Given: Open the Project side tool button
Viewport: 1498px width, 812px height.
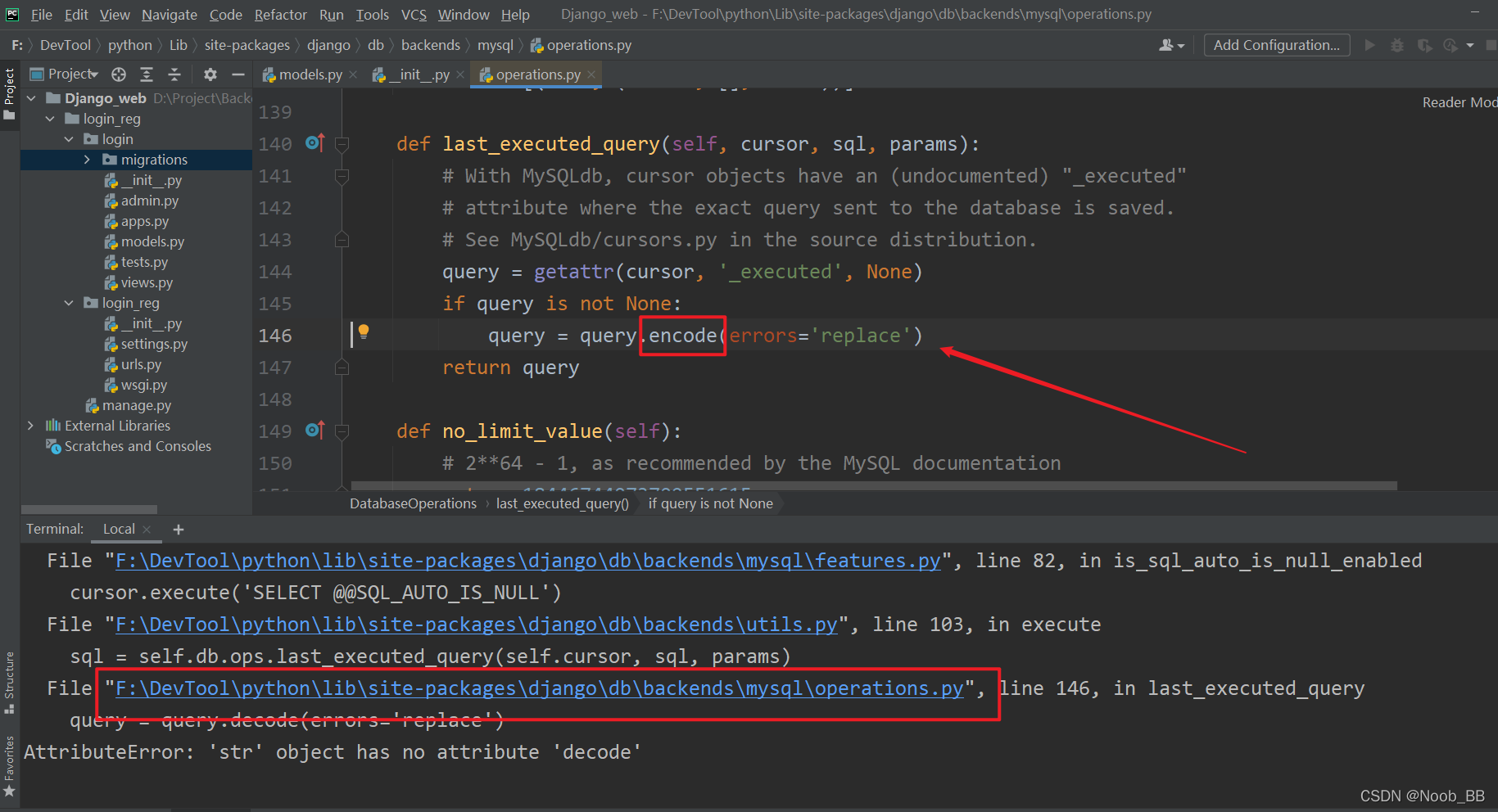Looking at the screenshot, I should pyautogui.click(x=10, y=94).
